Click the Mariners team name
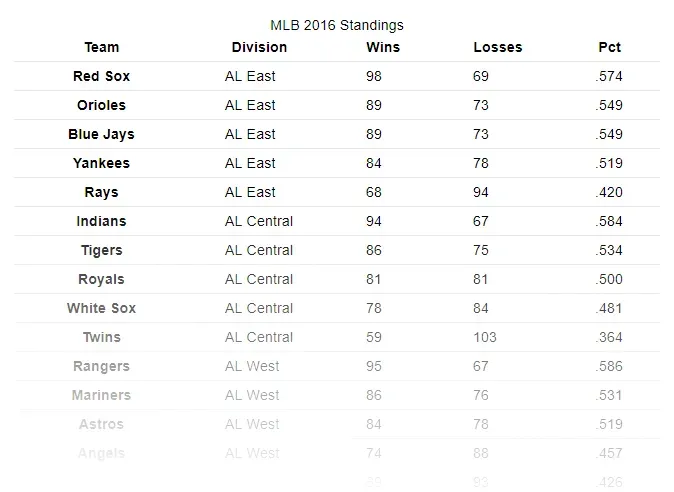The image size is (674, 492). (102, 395)
